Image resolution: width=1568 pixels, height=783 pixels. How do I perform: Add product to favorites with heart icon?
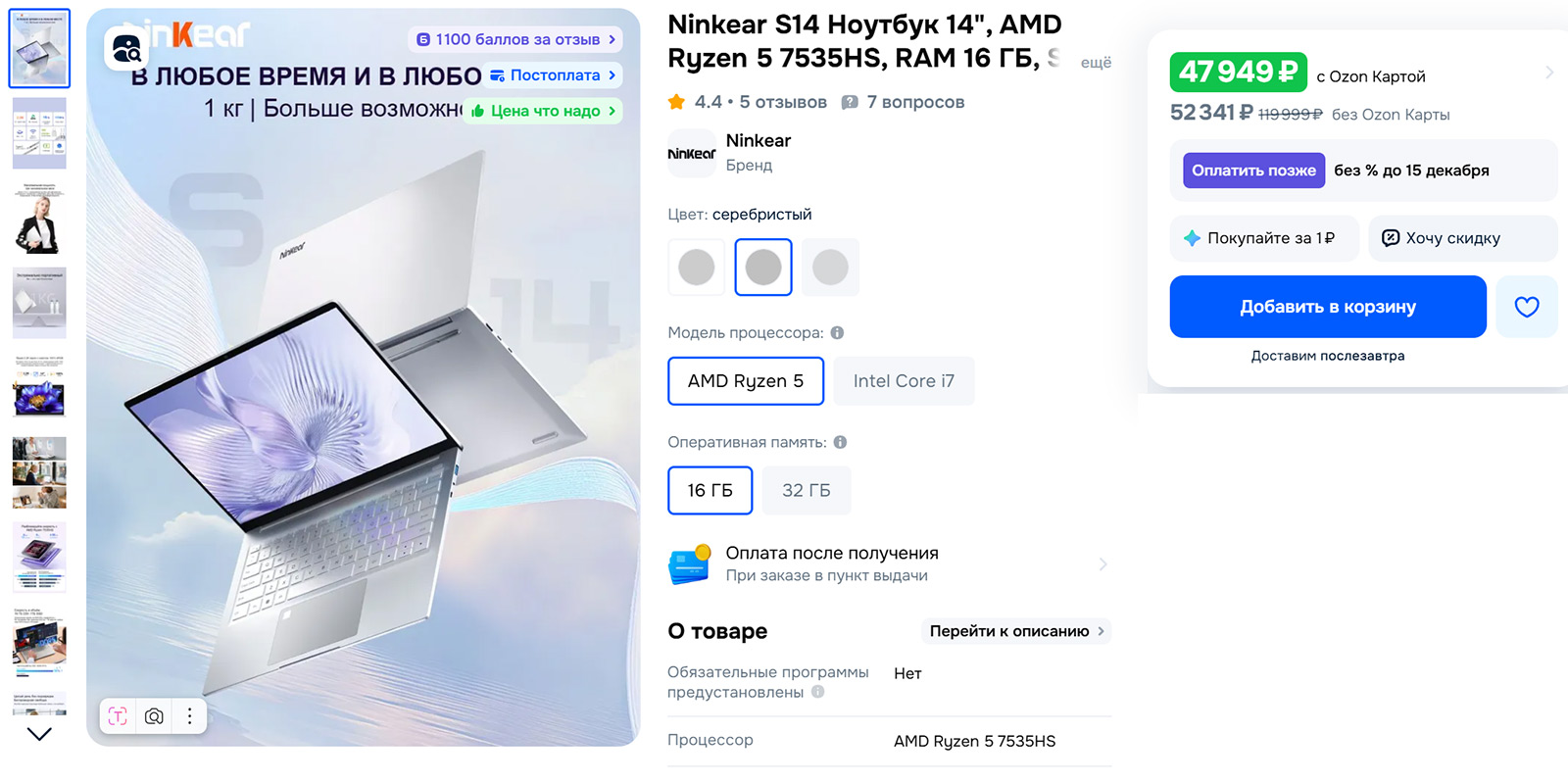[x=1526, y=307]
